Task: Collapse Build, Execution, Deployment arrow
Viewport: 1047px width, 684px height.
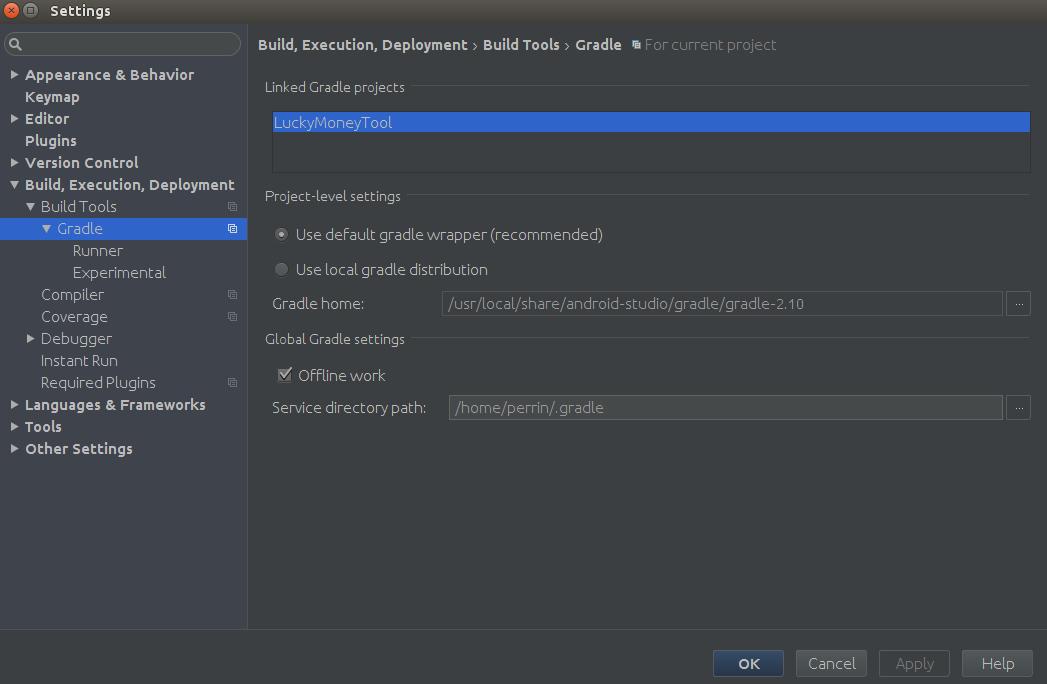Action: 14,185
